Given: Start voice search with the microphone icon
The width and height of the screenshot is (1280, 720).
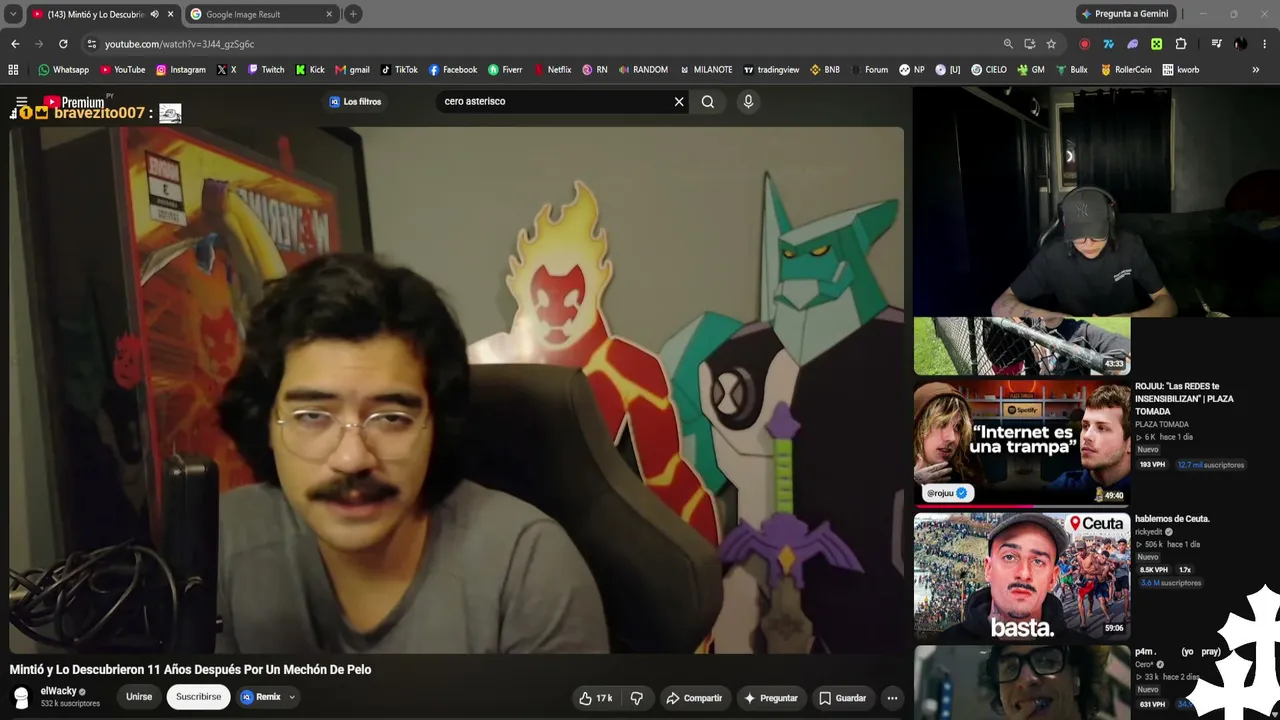Looking at the screenshot, I should (748, 102).
